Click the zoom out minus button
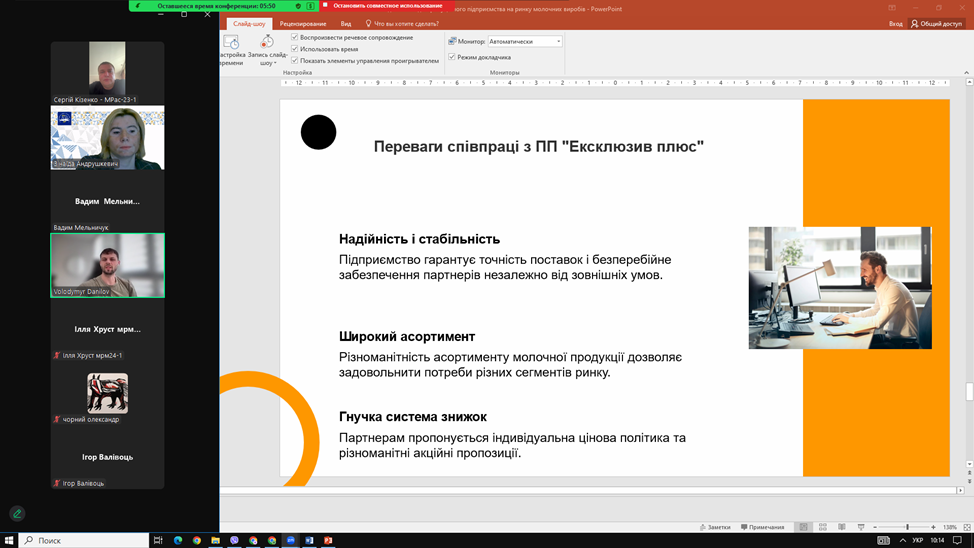Image resolution: width=974 pixels, height=548 pixels. (x=875, y=527)
